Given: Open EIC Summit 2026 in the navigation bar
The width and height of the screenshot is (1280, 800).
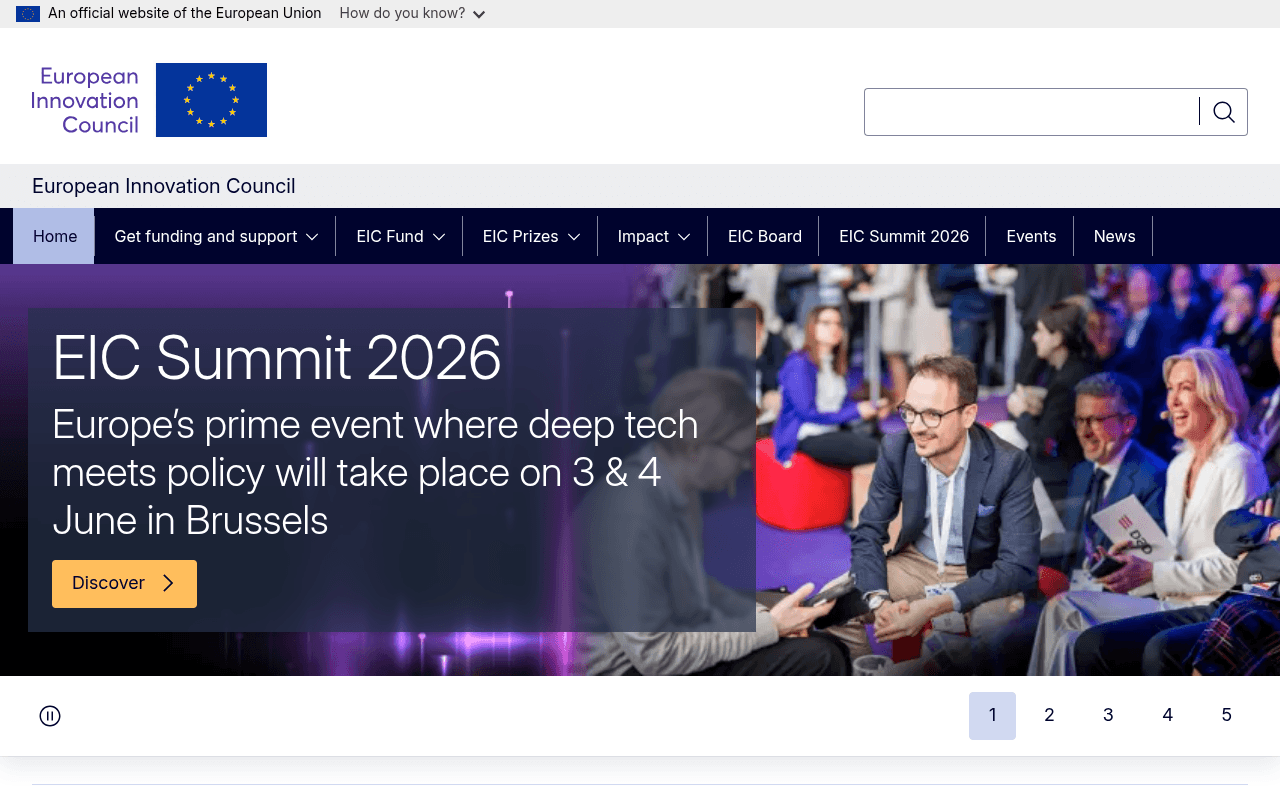Looking at the screenshot, I should [903, 236].
